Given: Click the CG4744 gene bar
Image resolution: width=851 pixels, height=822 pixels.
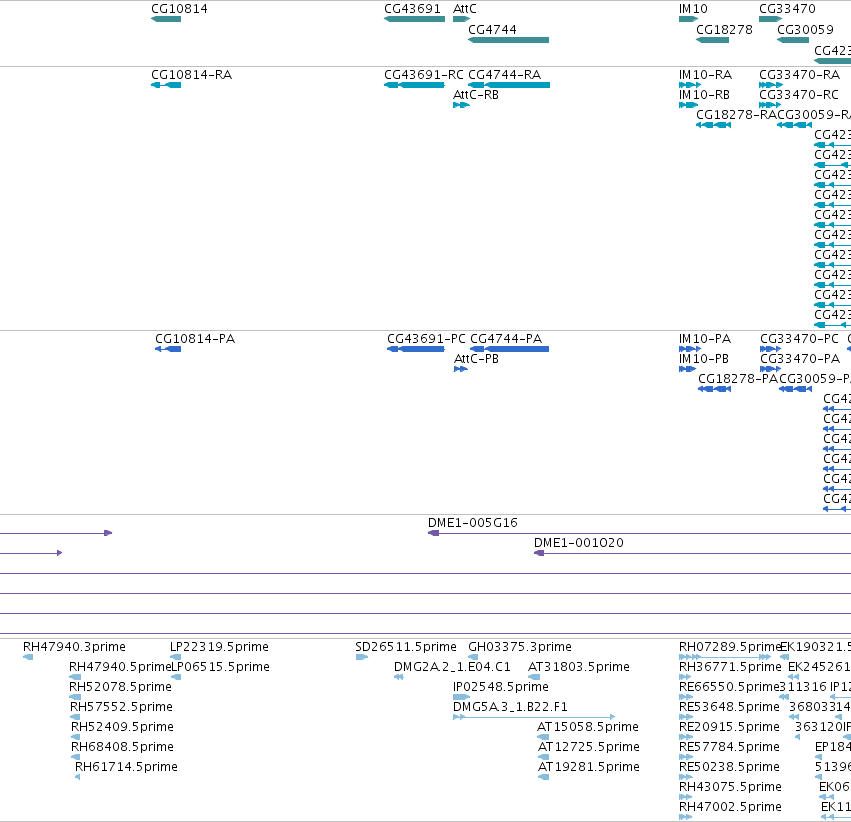Looking at the screenshot, I should 509,40.
